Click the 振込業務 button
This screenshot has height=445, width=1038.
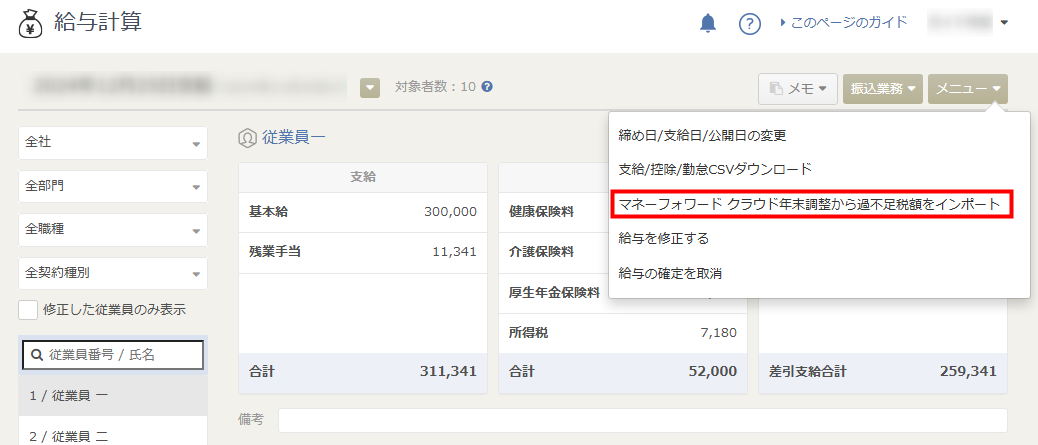coord(883,89)
